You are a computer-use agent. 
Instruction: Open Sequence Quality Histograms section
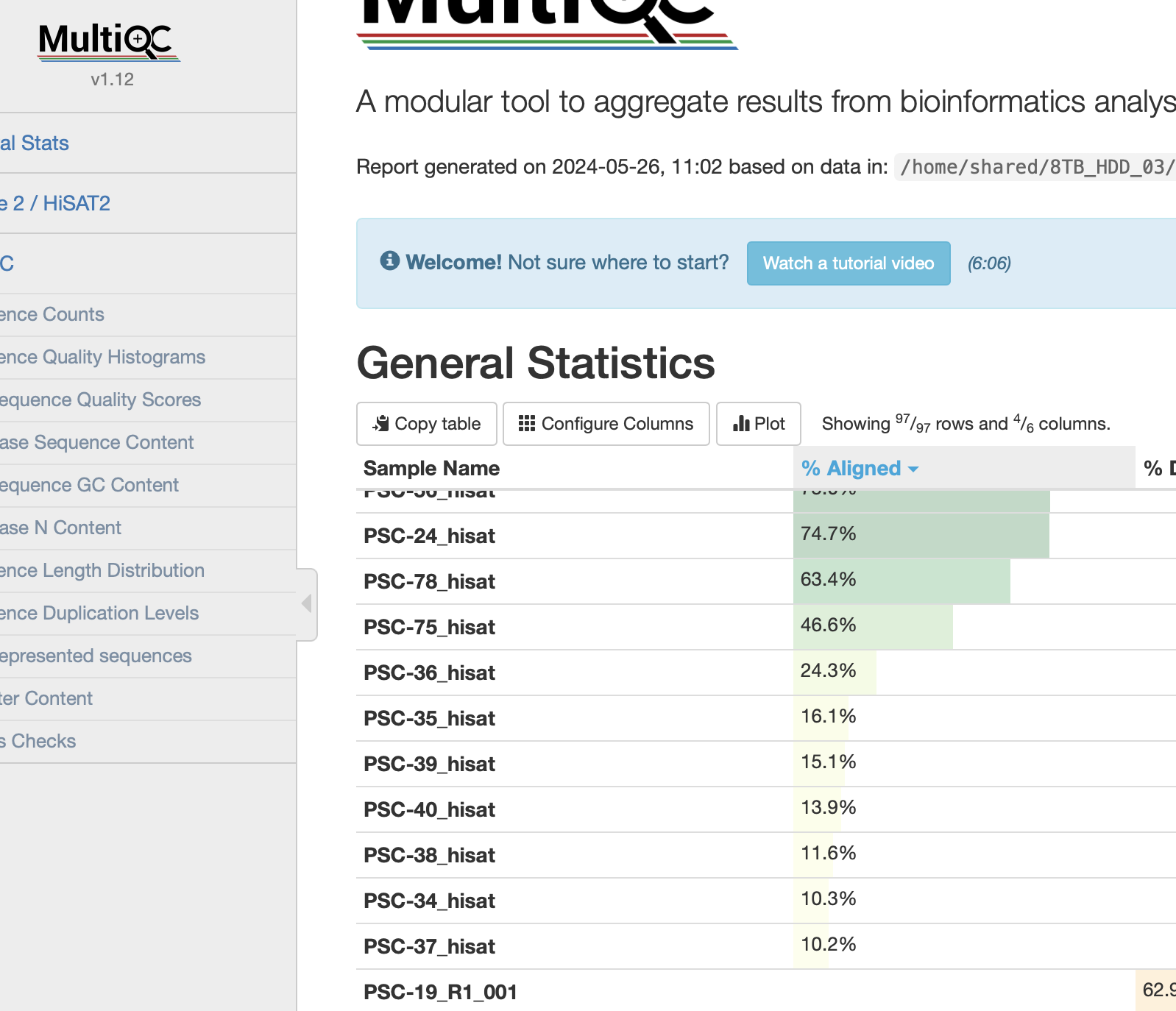(103, 357)
